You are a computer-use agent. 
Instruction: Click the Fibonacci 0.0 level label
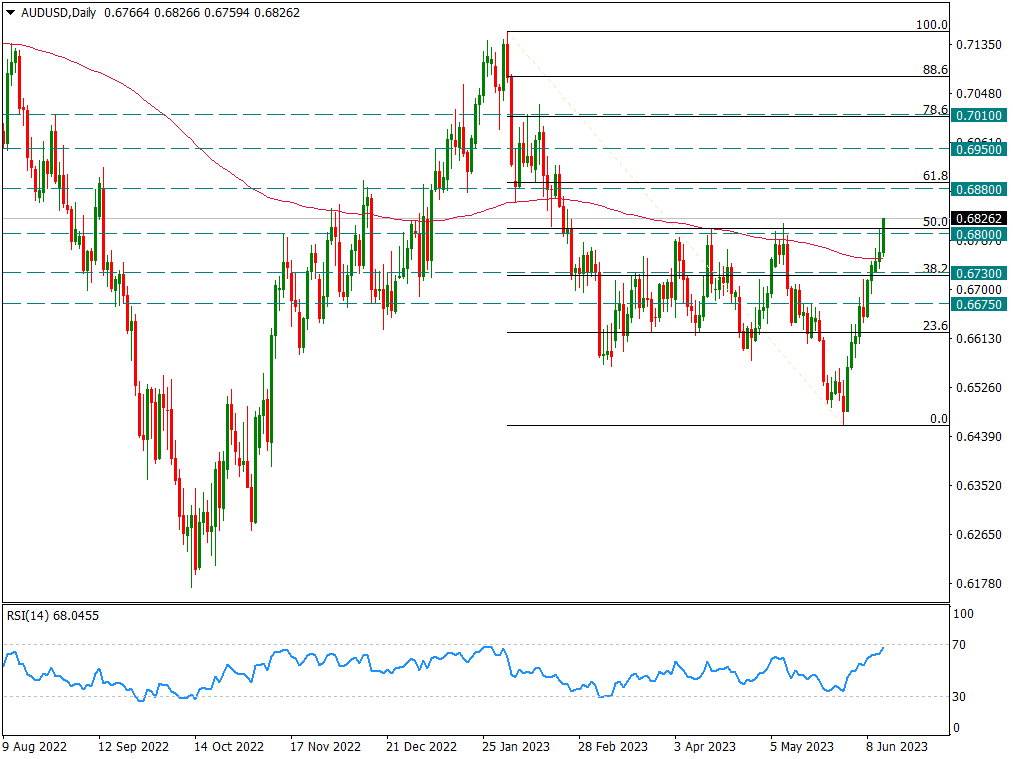tap(939, 419)
